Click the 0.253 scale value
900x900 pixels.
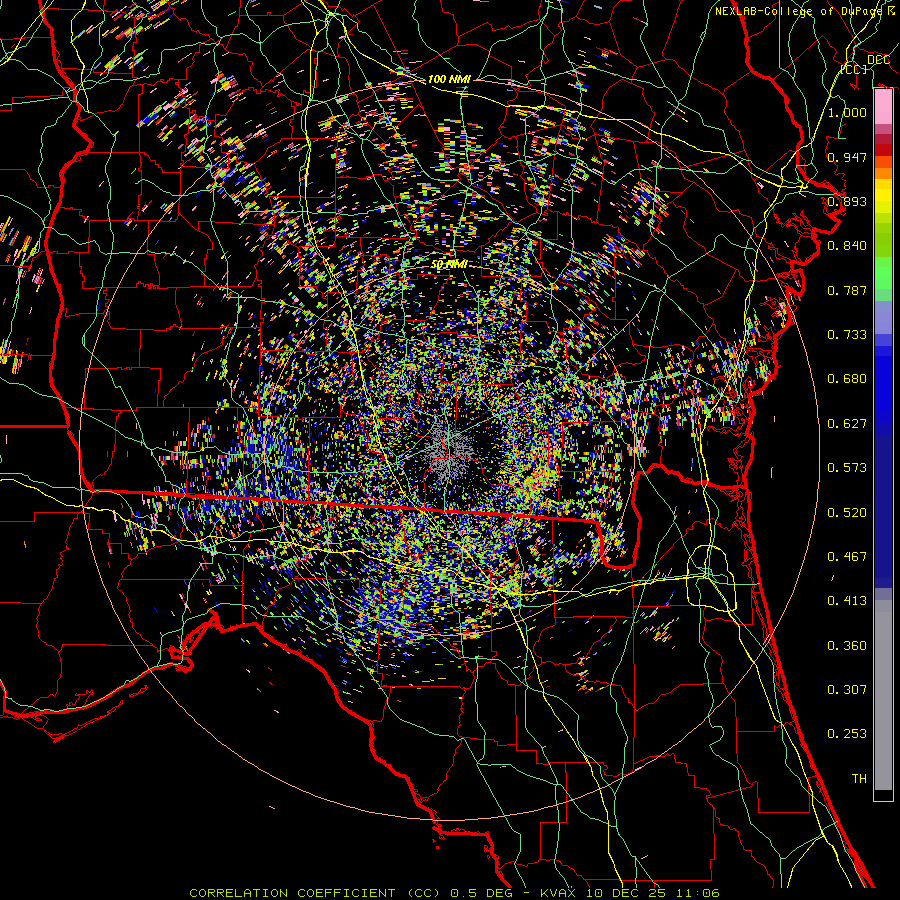[847, 734]
